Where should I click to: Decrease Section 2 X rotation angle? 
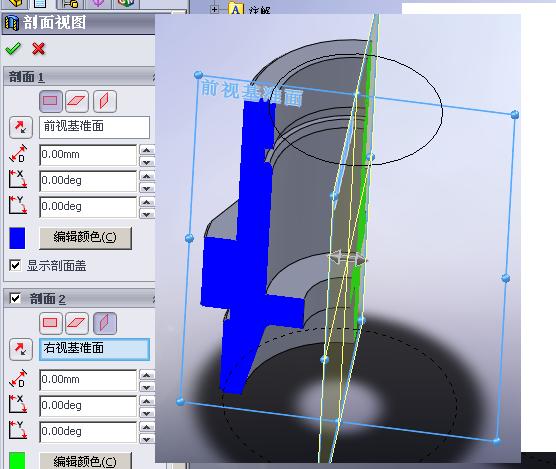click(x=147, y=413)
